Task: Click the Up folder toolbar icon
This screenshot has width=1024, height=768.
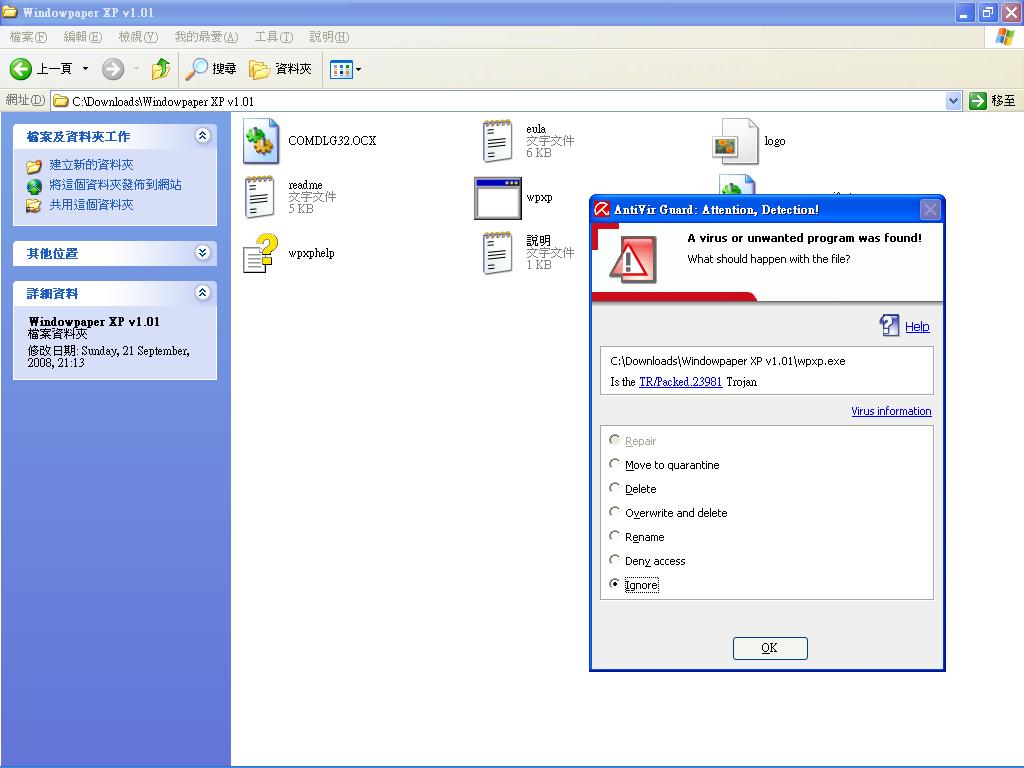Action: 160,69
